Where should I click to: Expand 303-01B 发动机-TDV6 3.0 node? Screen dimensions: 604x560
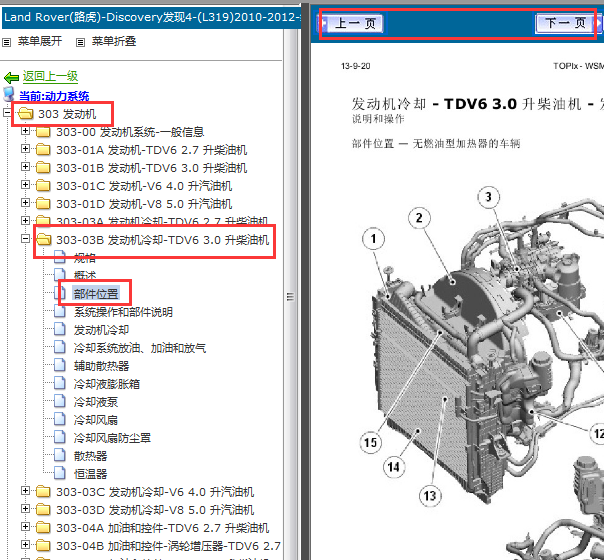pyautogui.click(x=25, y=167)
